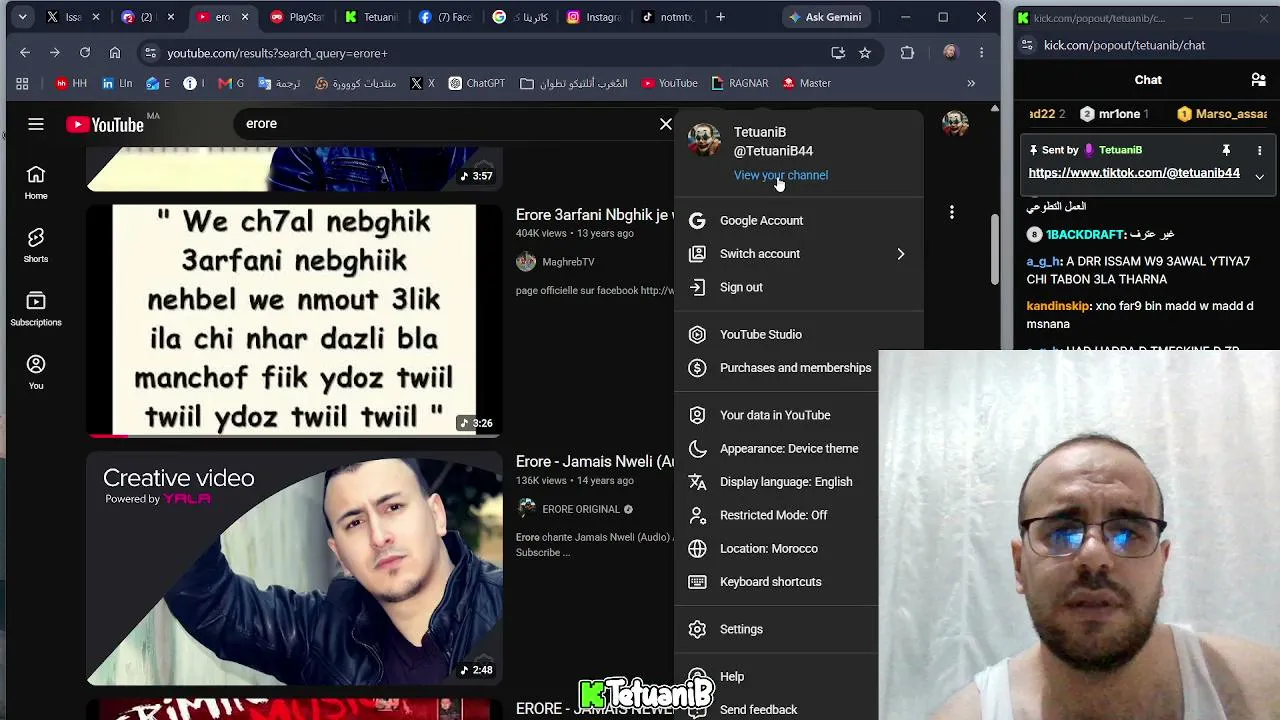Open the Erore - Jamais Nweli video title
1280x720 pixels.
[x=595, y=462]
